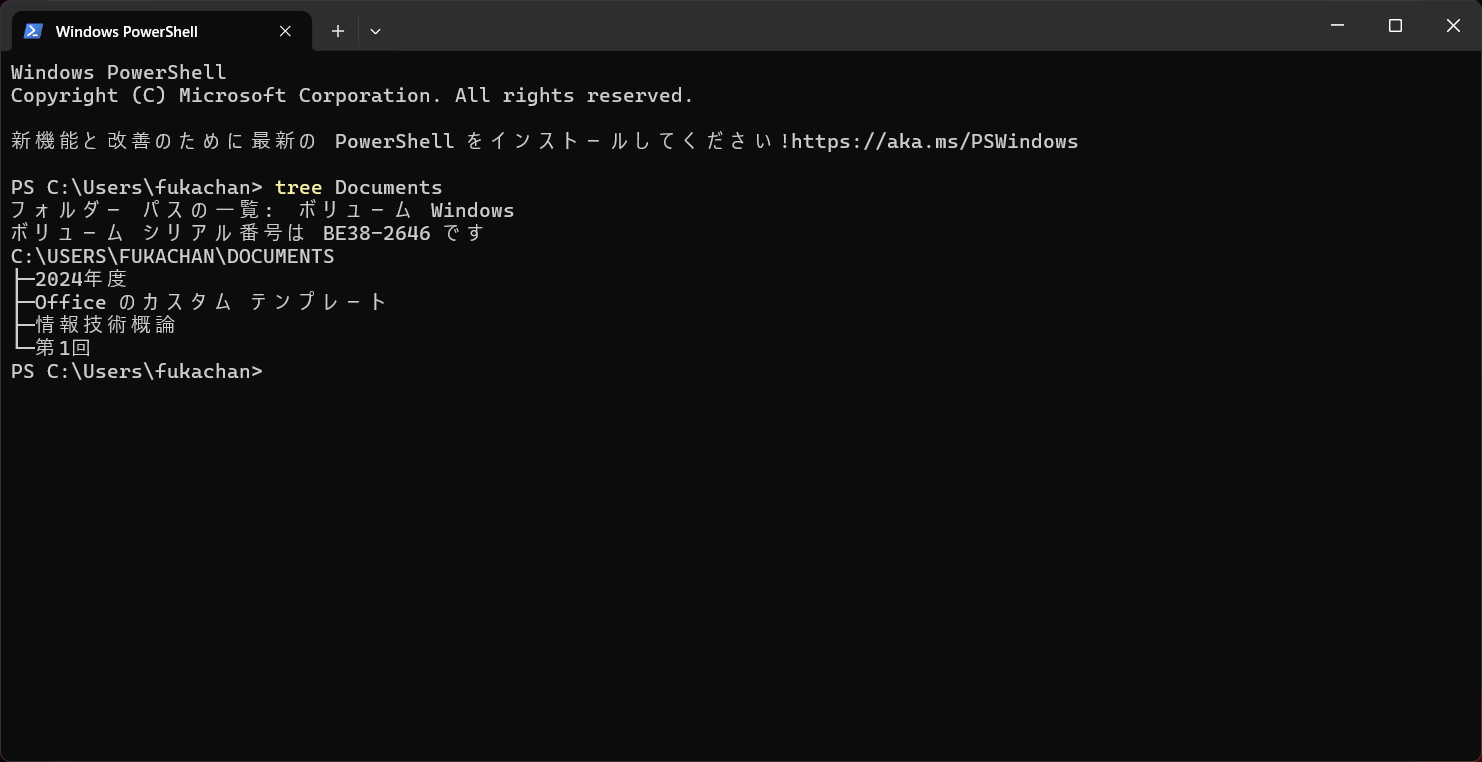
Task: Close the terminal window
Action: (1453, 26)
